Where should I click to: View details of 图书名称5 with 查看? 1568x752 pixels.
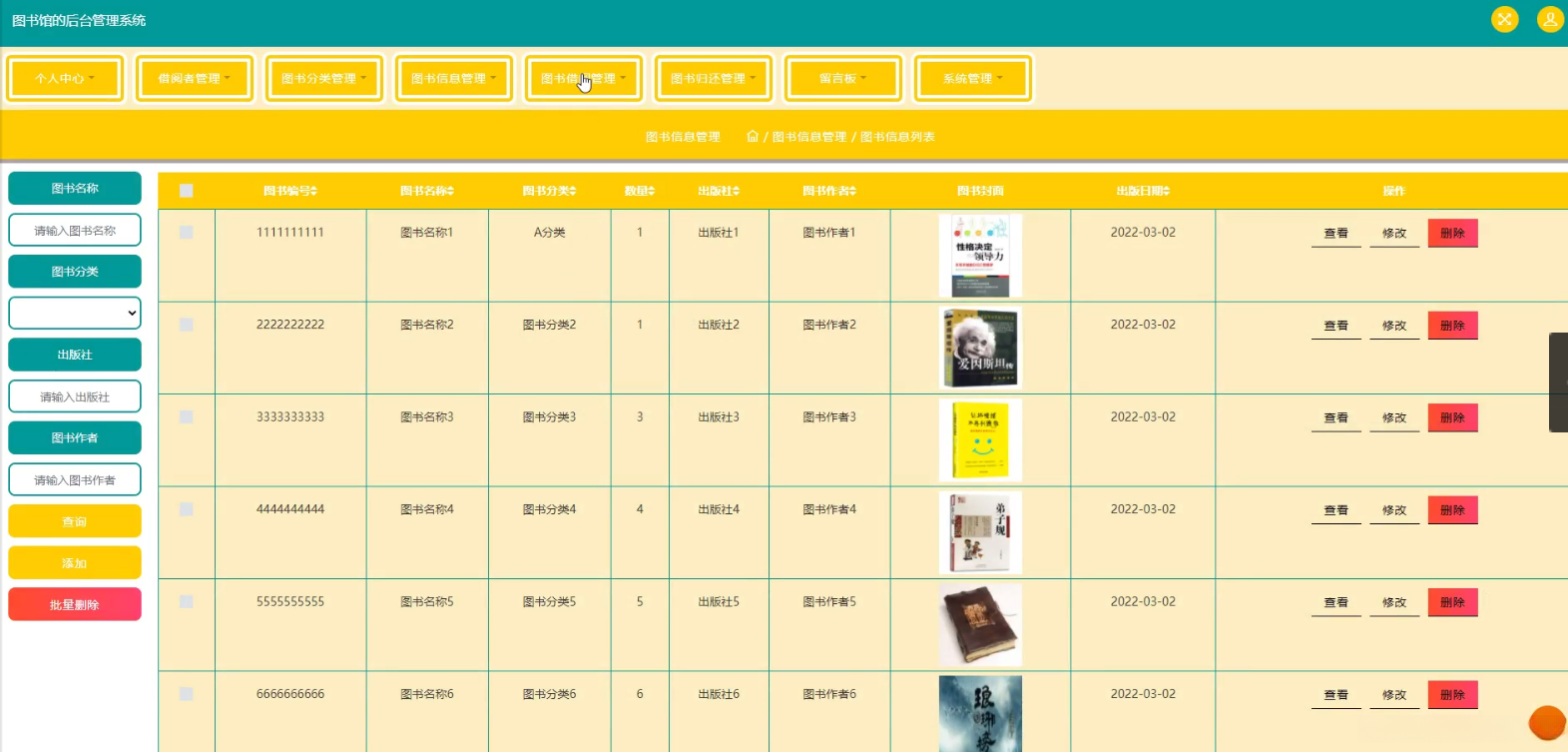pyautogui.click(x=1336, y=603)
